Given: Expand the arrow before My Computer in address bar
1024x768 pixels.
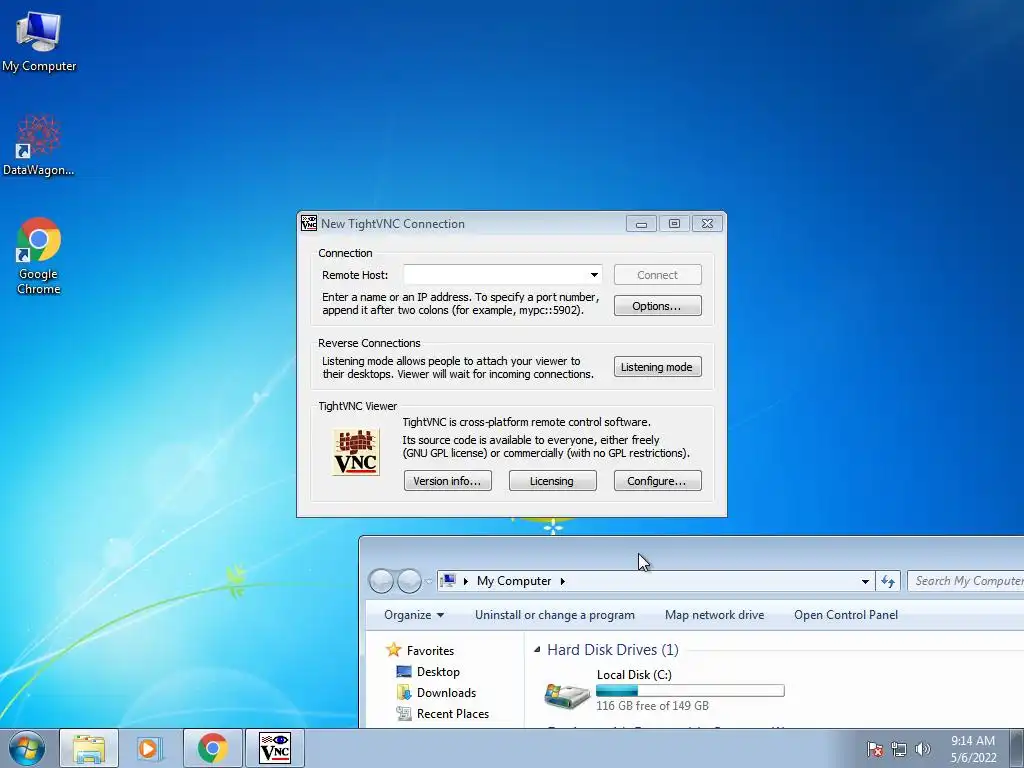Looking at the screenshot, I should pyautogui.click(x=466, y=581).
